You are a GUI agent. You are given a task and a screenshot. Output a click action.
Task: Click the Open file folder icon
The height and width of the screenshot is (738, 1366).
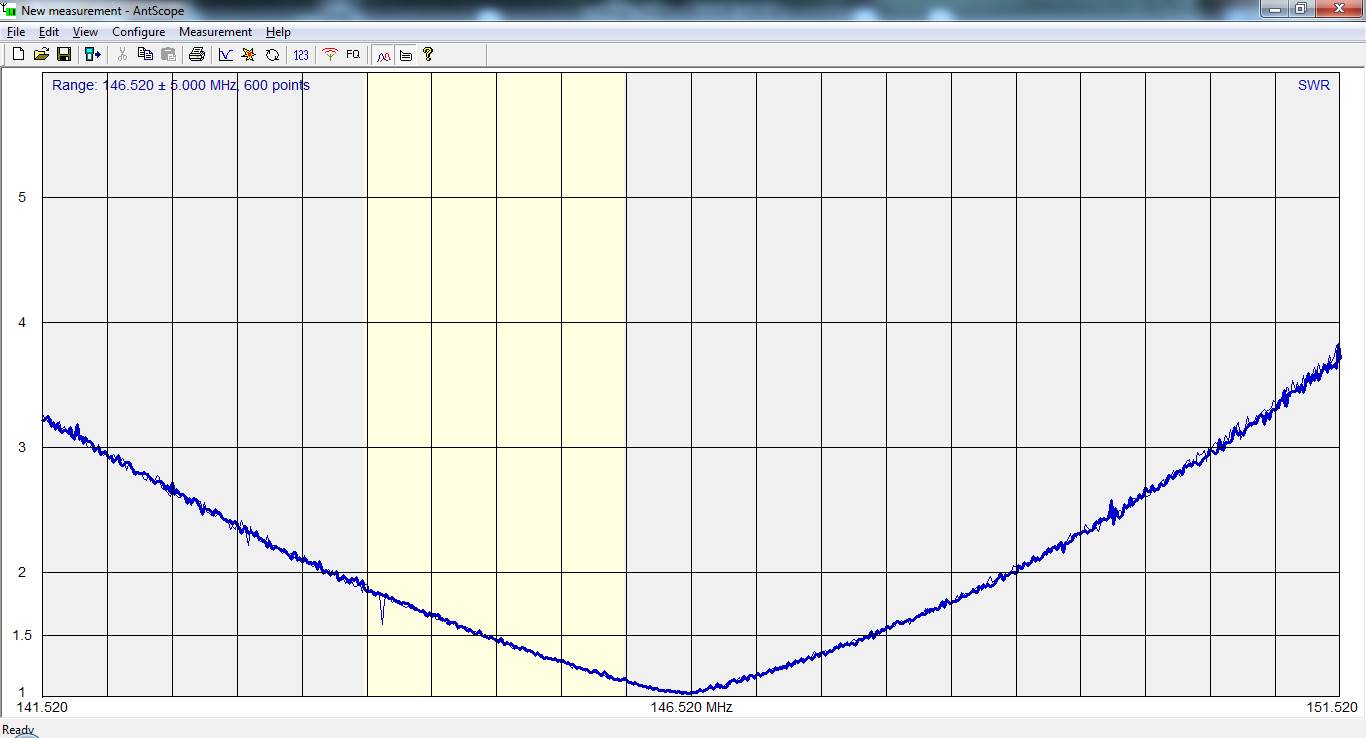(41, 55)
